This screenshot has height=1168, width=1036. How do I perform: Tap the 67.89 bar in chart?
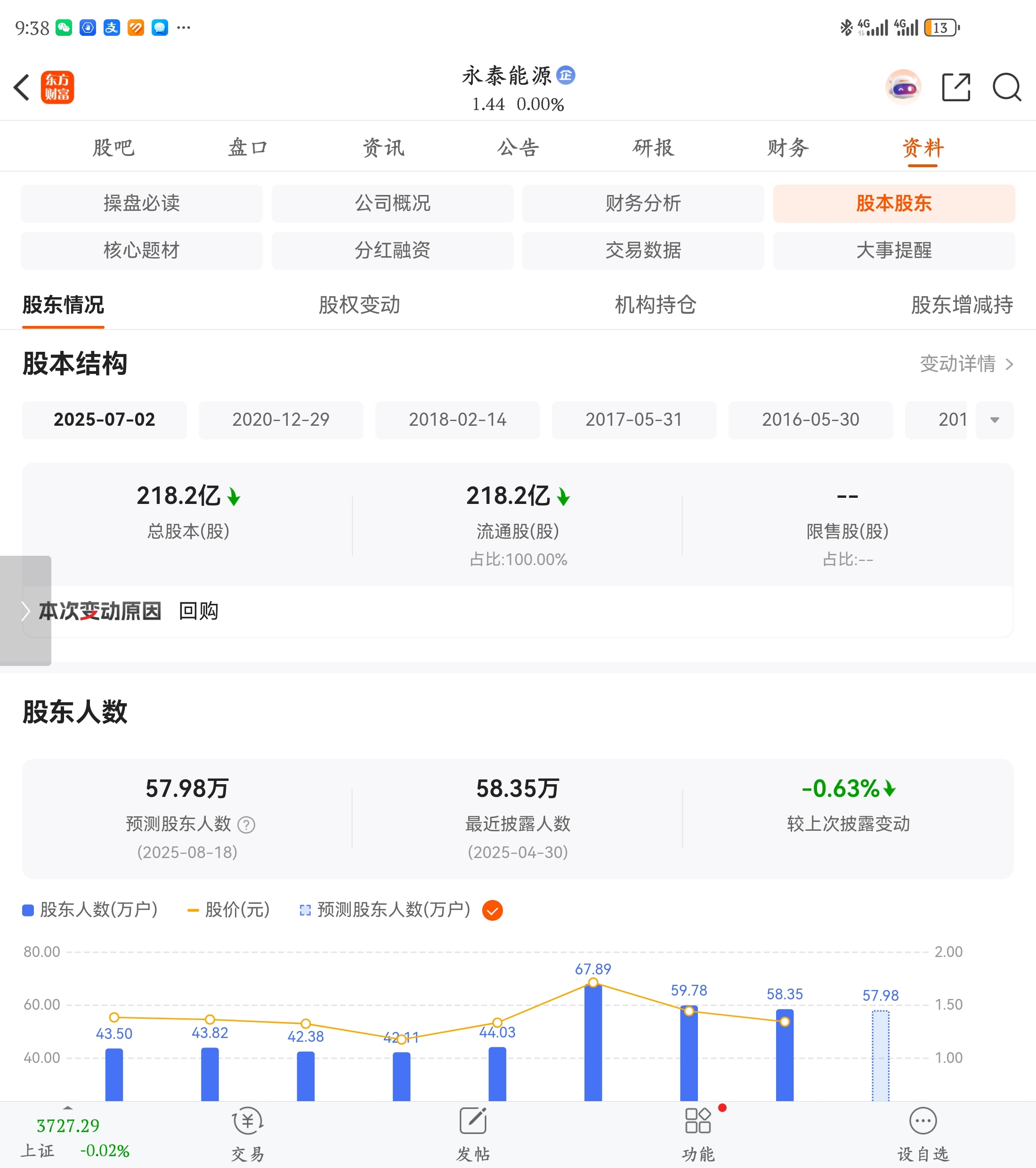click(x=593, y=1042)
